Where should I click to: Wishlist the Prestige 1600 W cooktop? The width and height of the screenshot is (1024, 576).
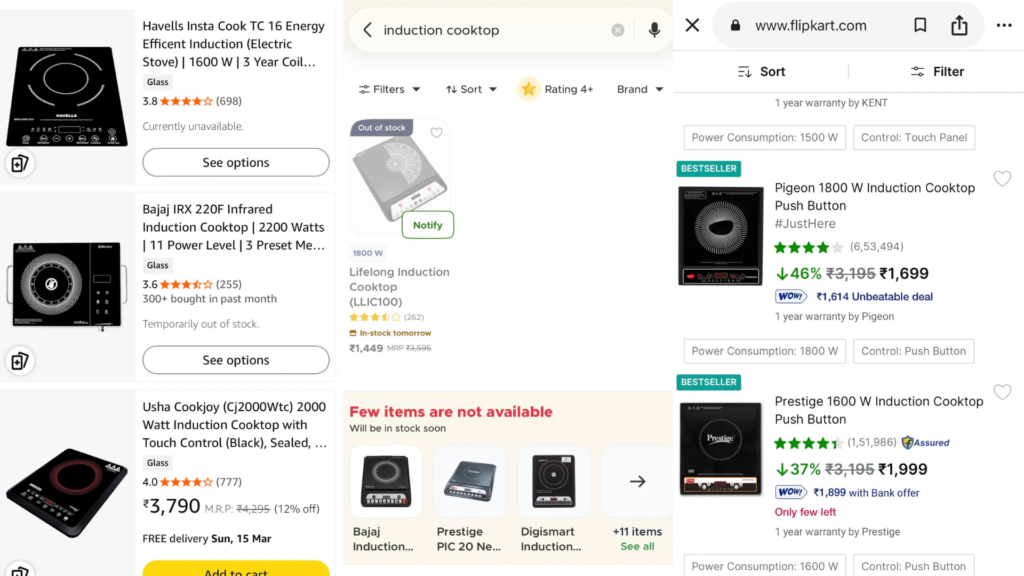[1002, 392]
